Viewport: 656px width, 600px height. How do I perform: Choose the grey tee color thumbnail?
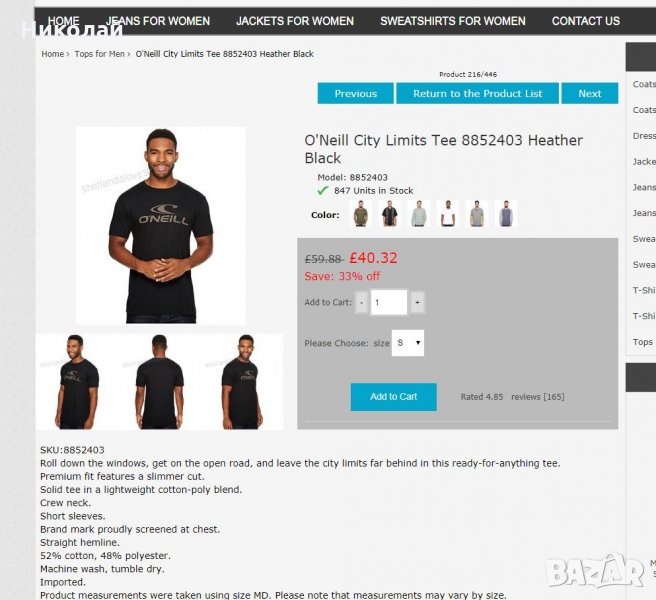[477, 213]
